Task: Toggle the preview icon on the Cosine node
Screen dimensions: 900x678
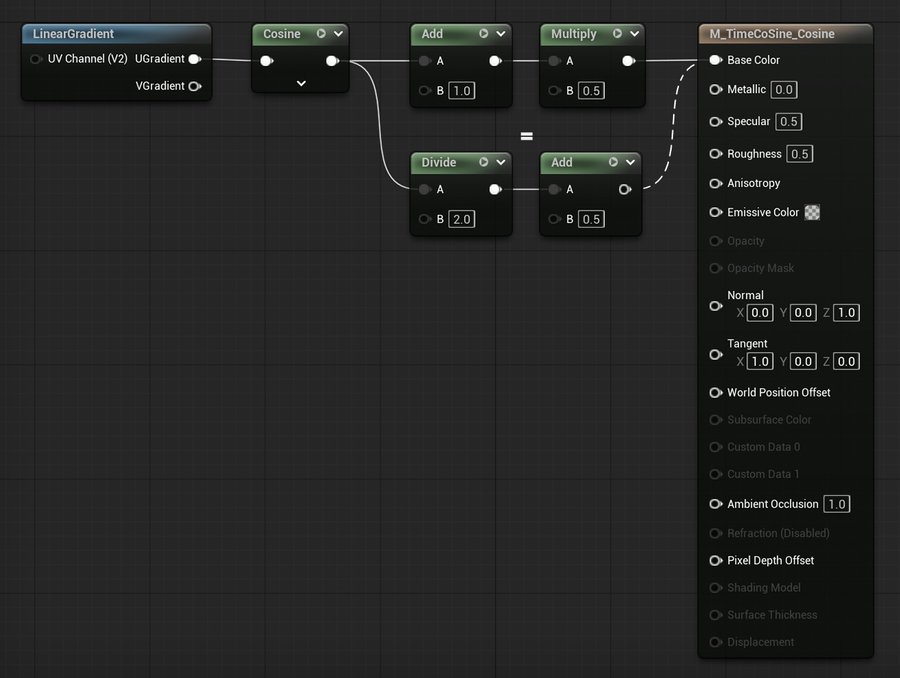Action: tap(321, 34)
